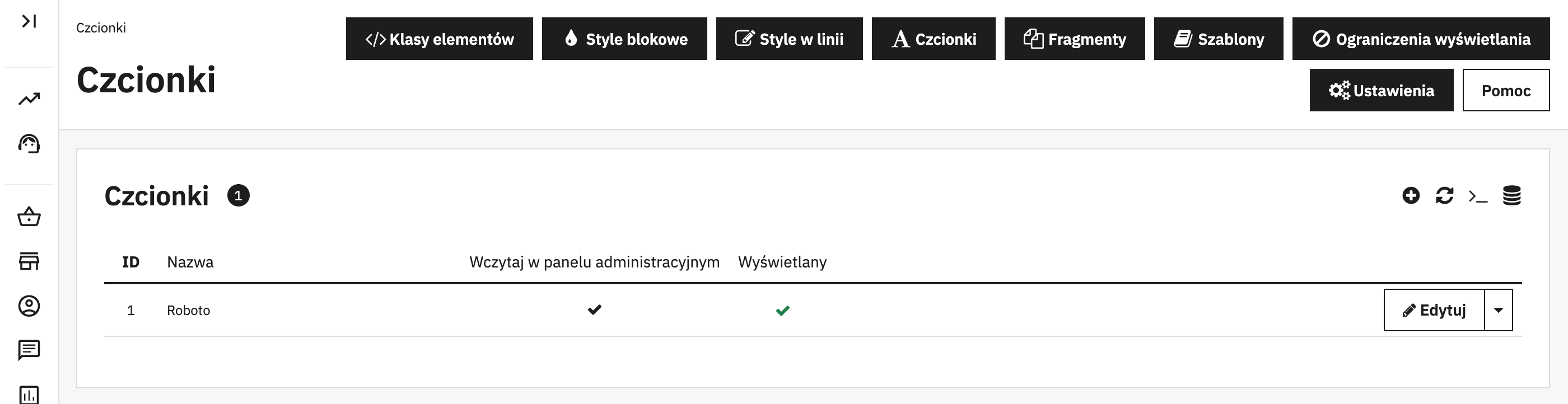1568x404 pixels.
Task: Switch to Klasy elementów tab
Action: click(439, 39)
